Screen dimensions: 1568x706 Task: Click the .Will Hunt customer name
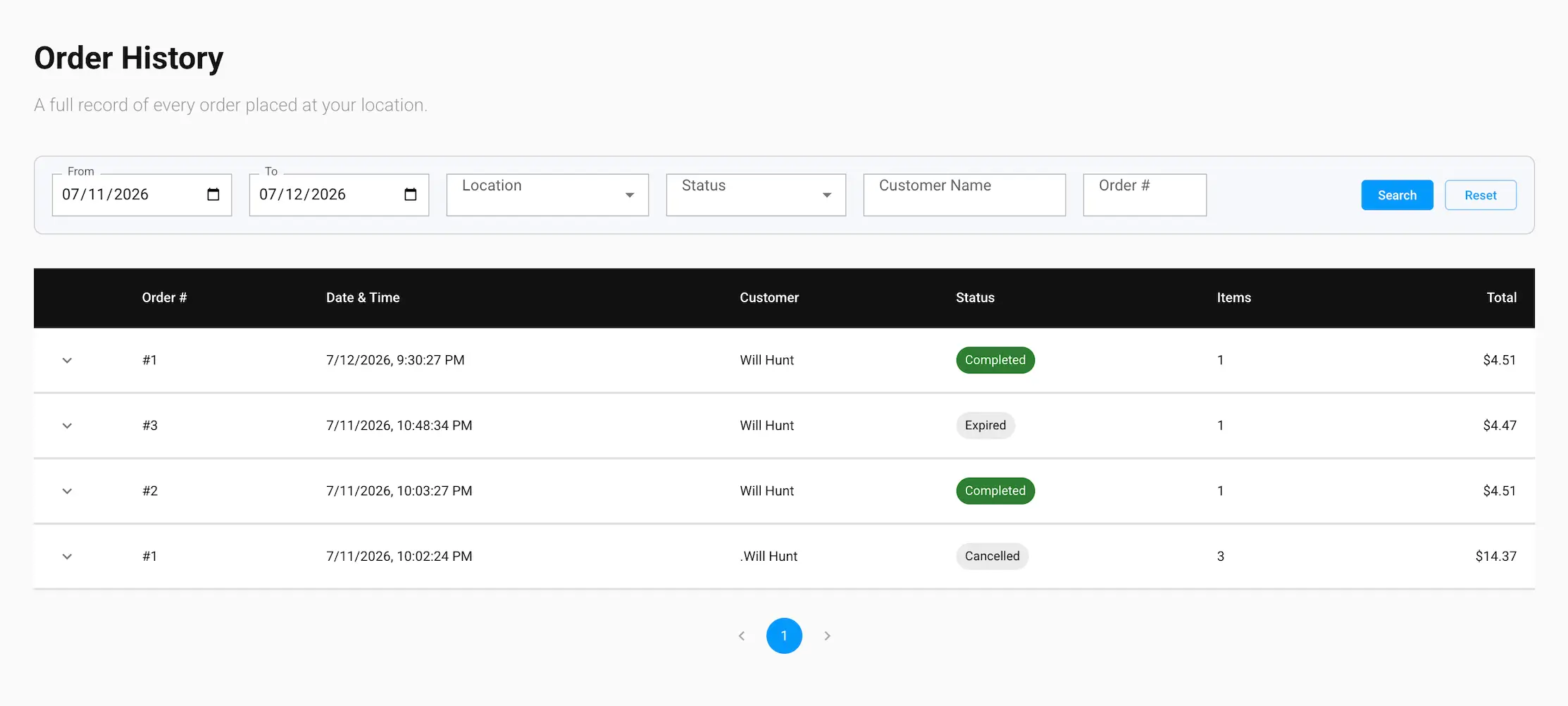[769, 556]
